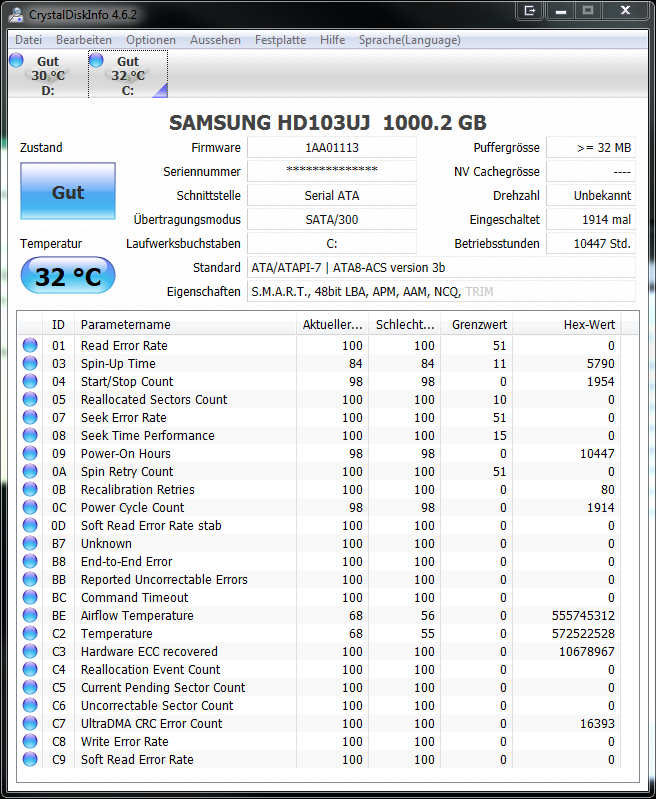The image size is (656, 799).
Task: Click the status orb for Seek Error Rate
Action: pyautogui.click(x=30, y=417)
